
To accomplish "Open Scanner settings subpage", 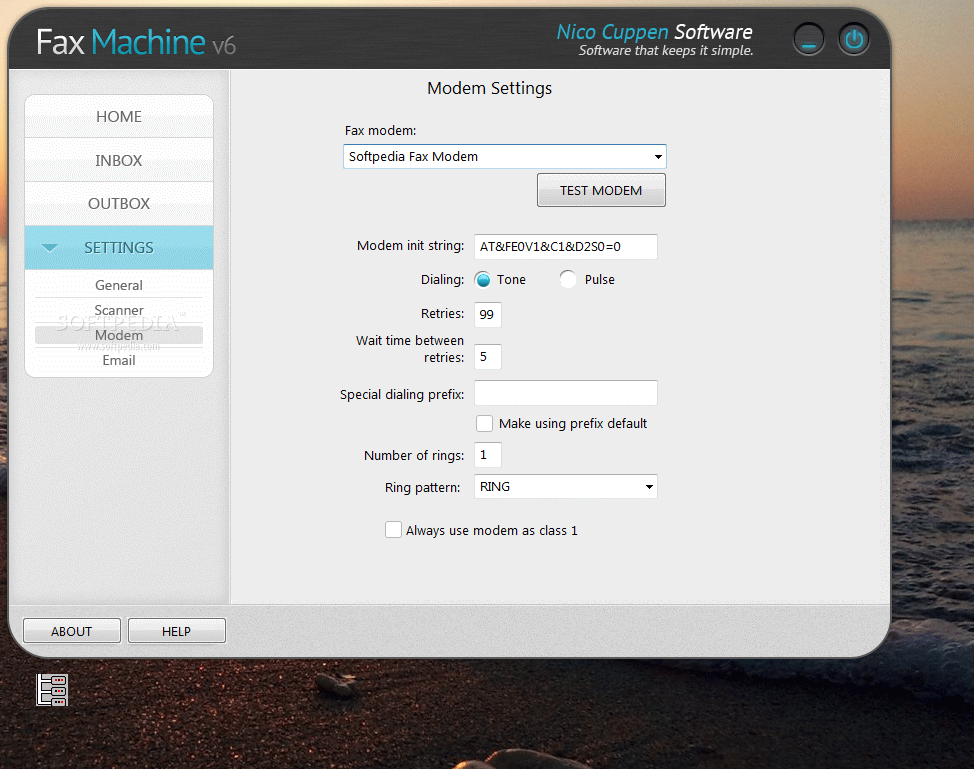I will 119,310.
